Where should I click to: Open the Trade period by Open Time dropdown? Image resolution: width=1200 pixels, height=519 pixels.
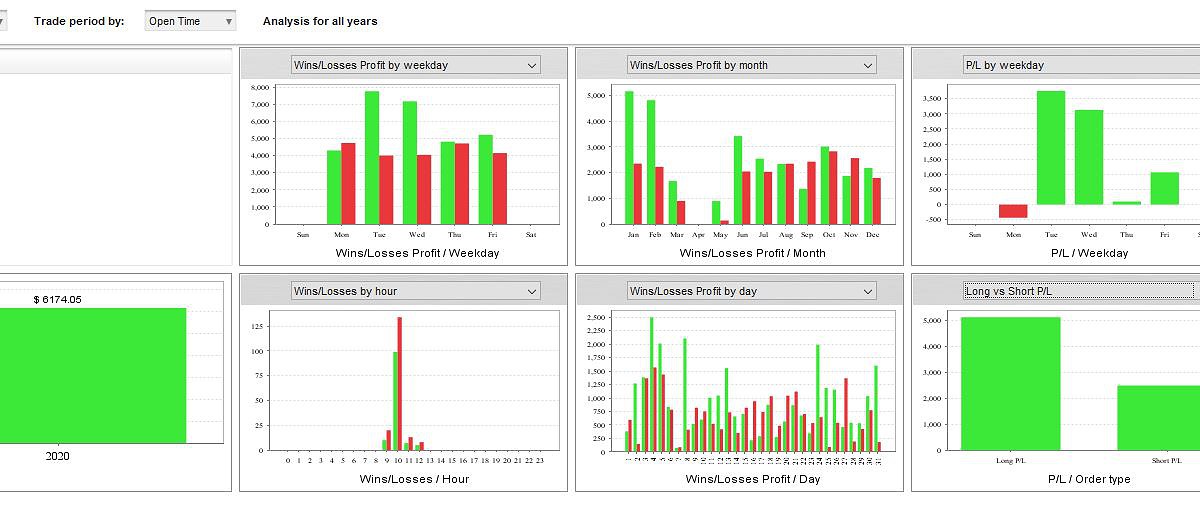[190, 21]
